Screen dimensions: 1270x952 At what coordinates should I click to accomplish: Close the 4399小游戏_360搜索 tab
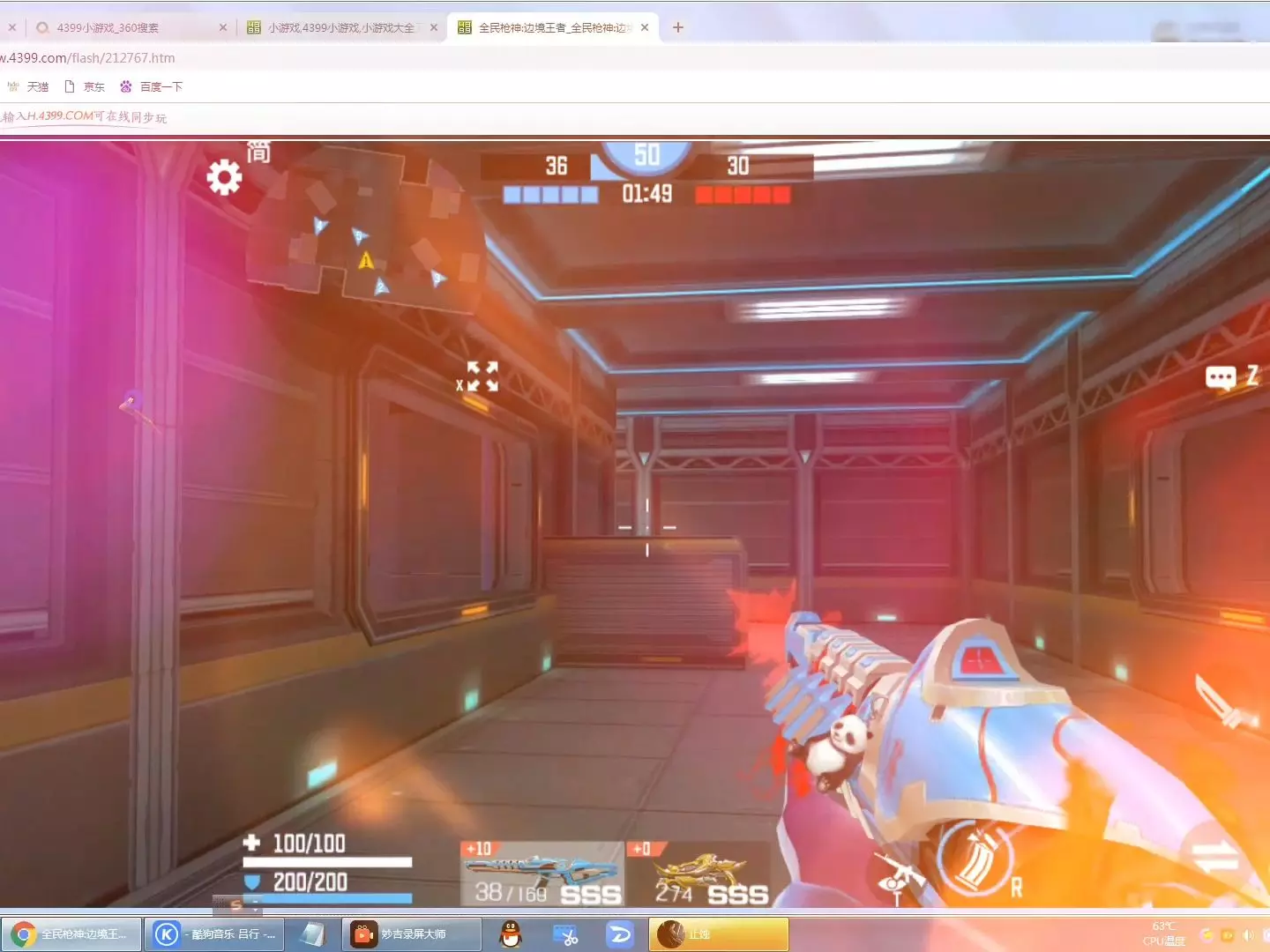223,27
